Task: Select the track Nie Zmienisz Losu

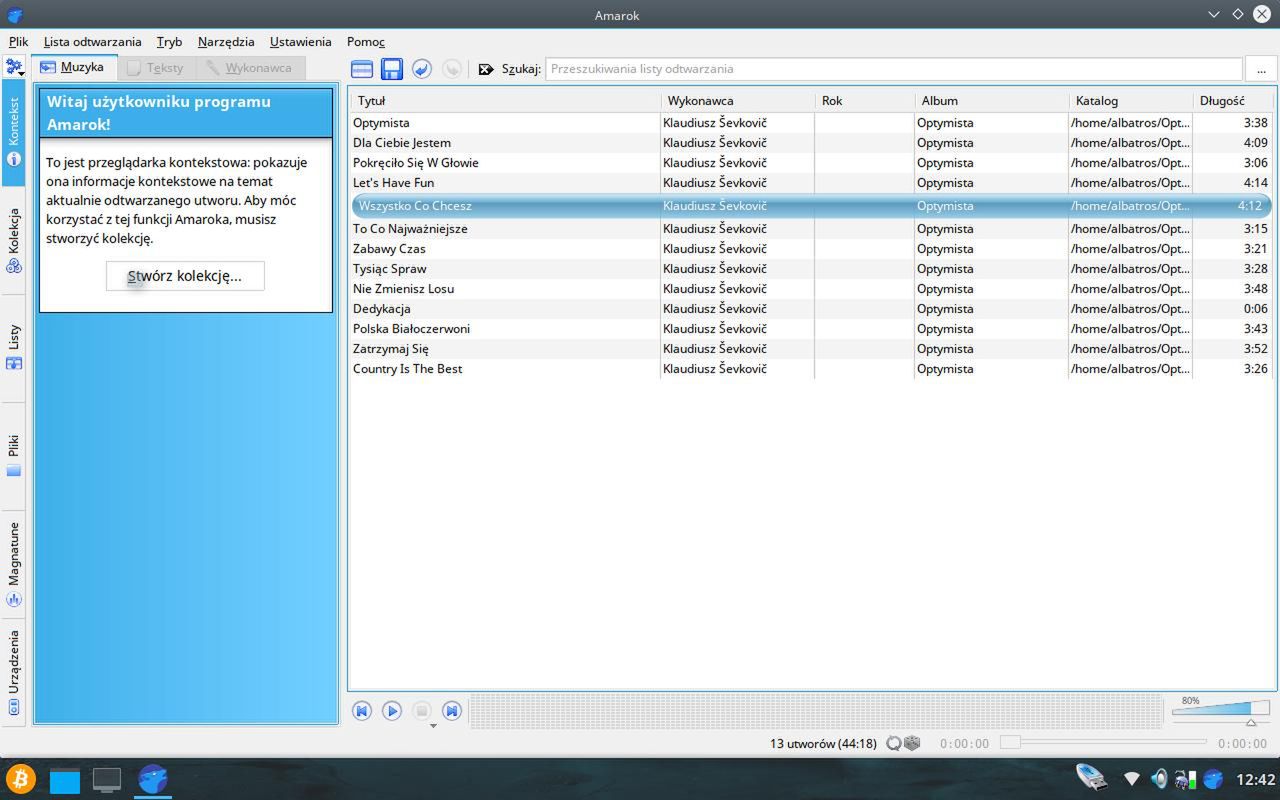Action: [x=811, y=289]
